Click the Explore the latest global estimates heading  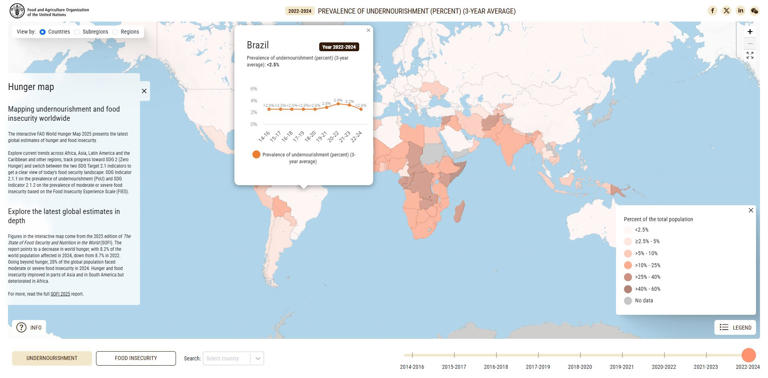tap(64, 216)
